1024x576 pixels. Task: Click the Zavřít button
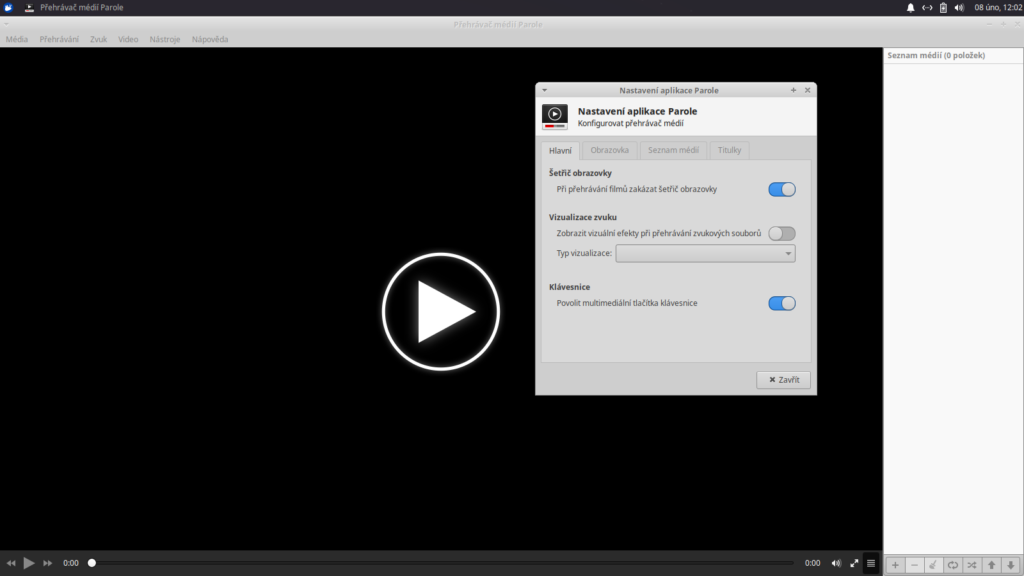point(783,379)
